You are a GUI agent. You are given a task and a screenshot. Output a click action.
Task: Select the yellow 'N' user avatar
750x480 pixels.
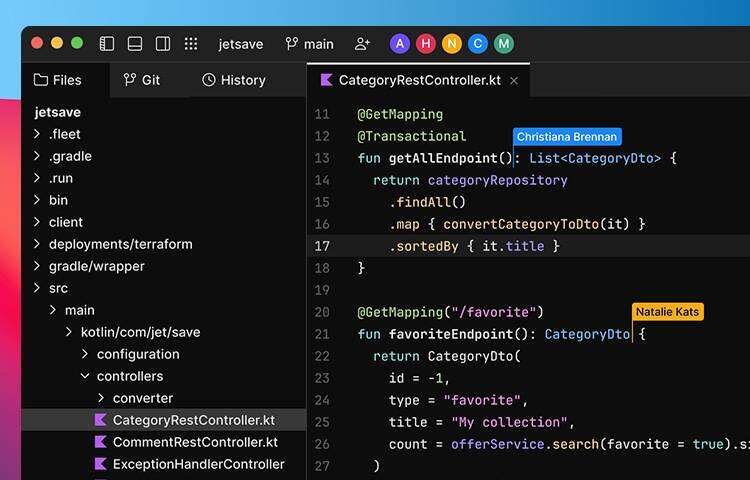pos(452,44)
